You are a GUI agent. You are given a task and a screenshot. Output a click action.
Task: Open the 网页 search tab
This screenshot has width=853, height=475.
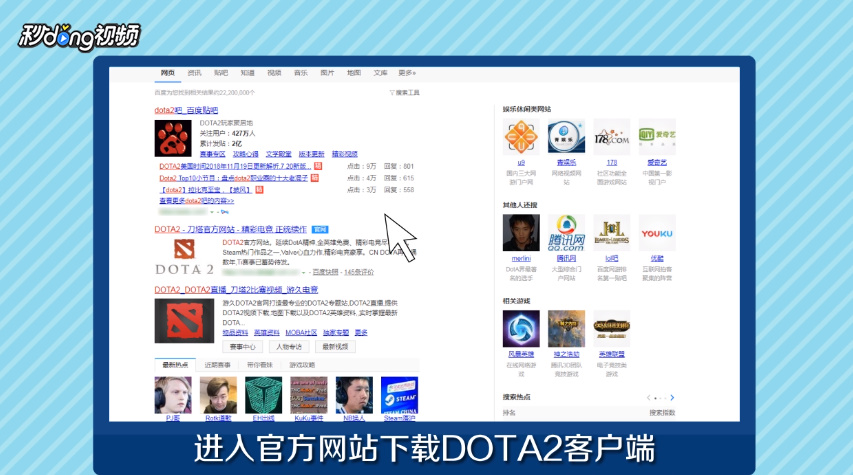coord(168,73)
